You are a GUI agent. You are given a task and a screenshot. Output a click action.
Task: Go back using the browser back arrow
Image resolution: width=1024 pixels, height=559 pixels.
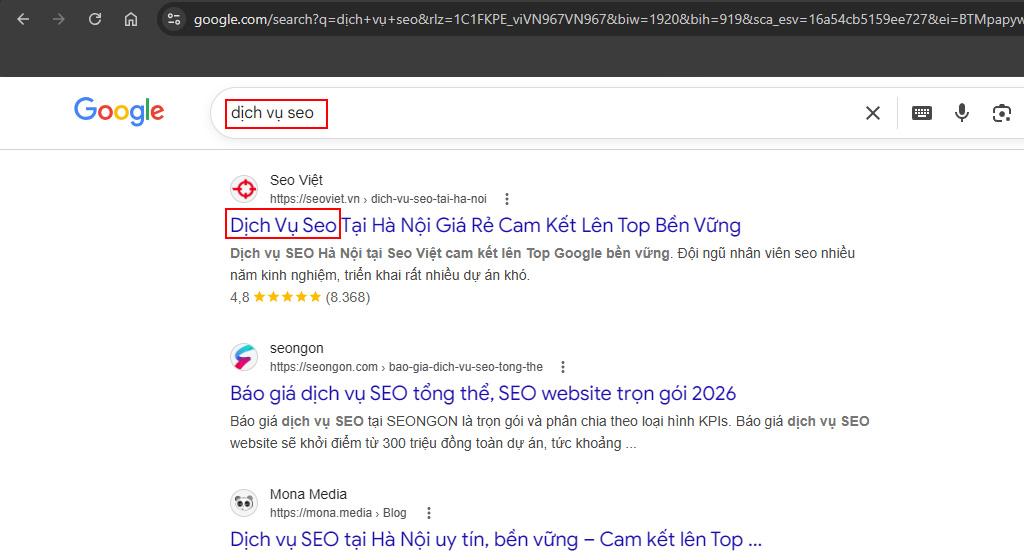[24, 20]
